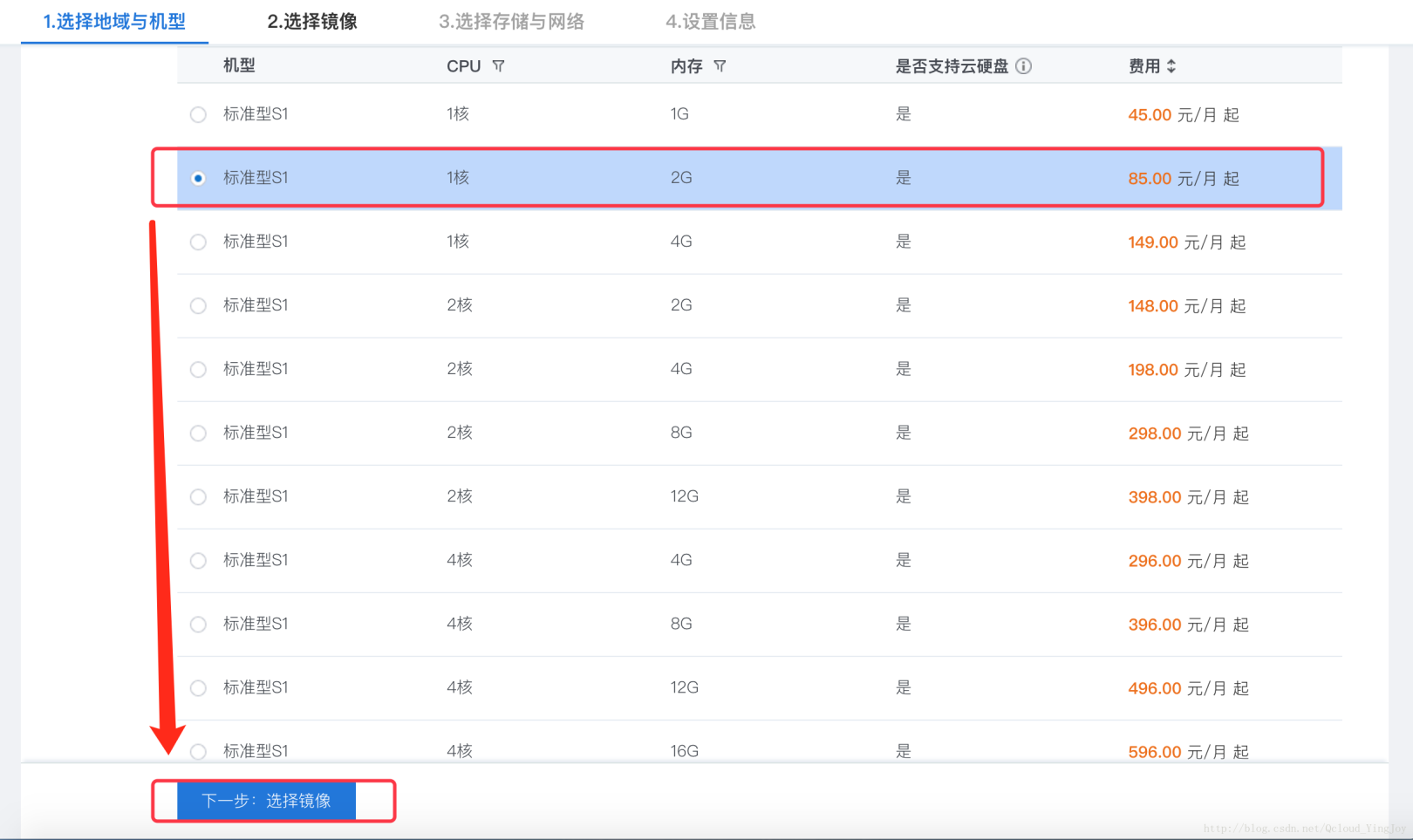
Task: Select the 4核 4G 标准型S1 radio button
Action: 199,560
